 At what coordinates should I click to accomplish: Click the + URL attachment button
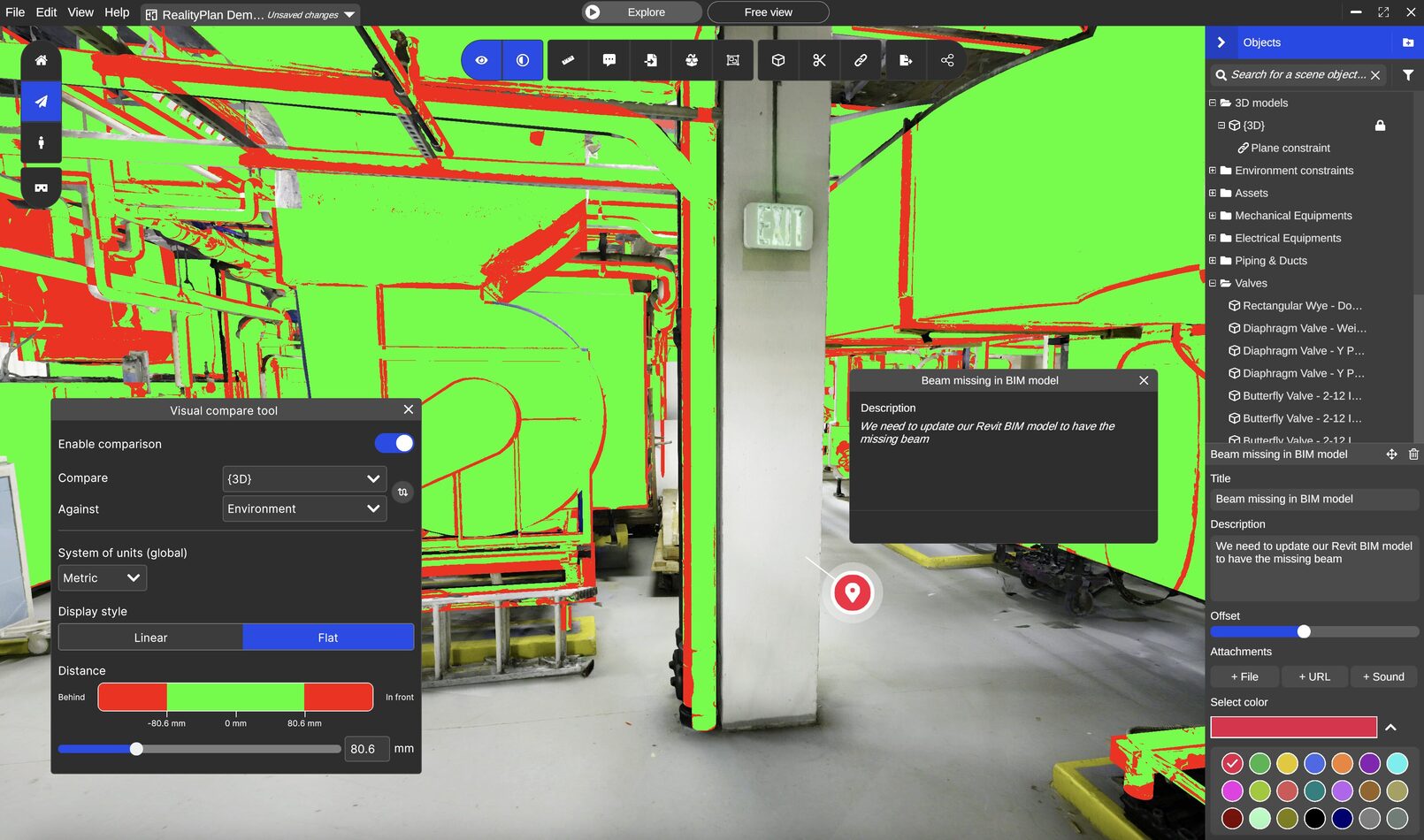click(x=1314, y=676)
